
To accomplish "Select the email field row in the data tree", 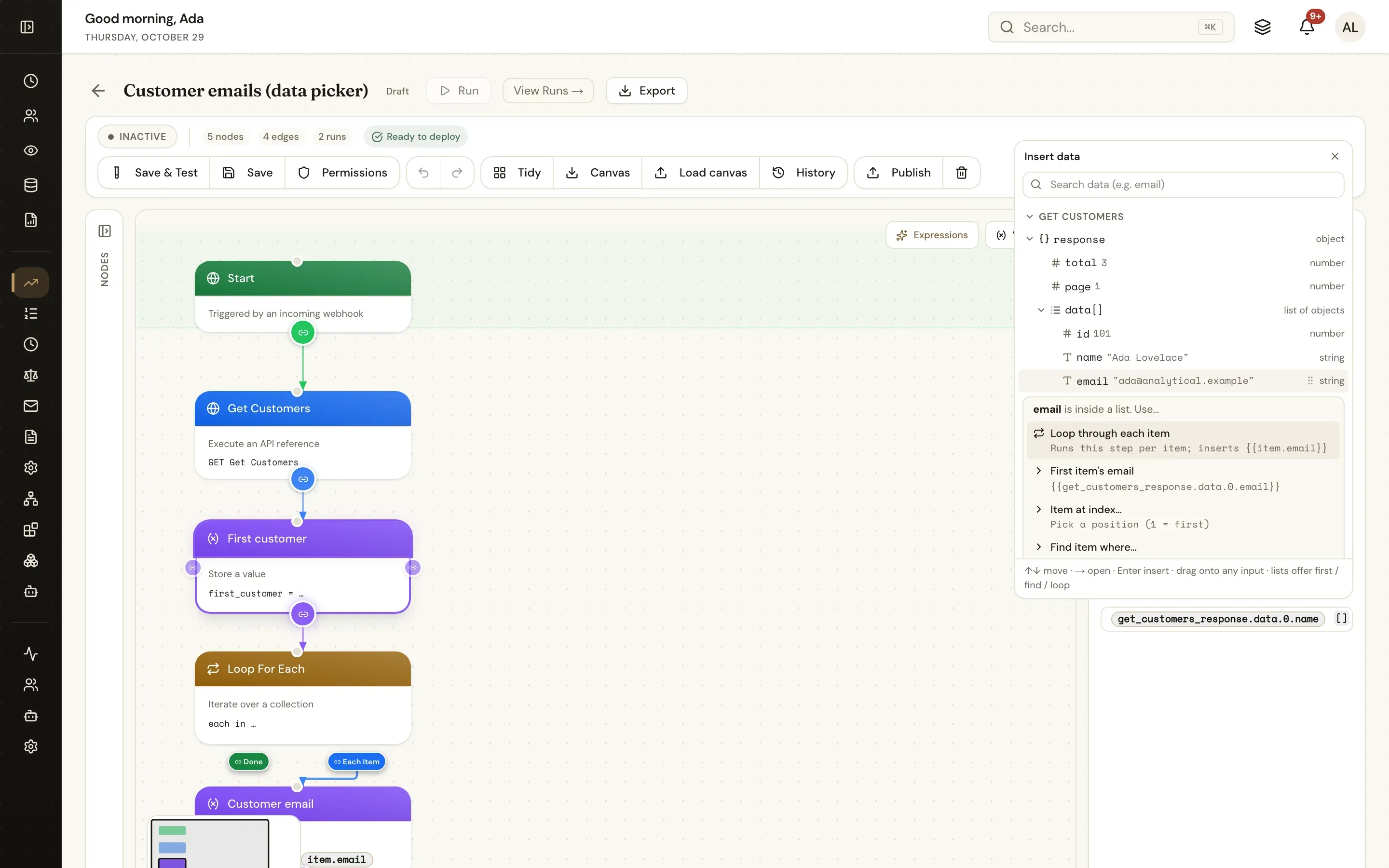I will 1183,380.
